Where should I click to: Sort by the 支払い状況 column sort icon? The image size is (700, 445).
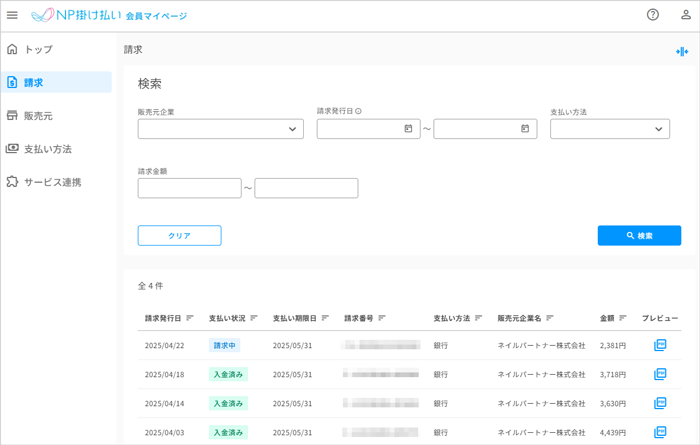click(254, 318)
